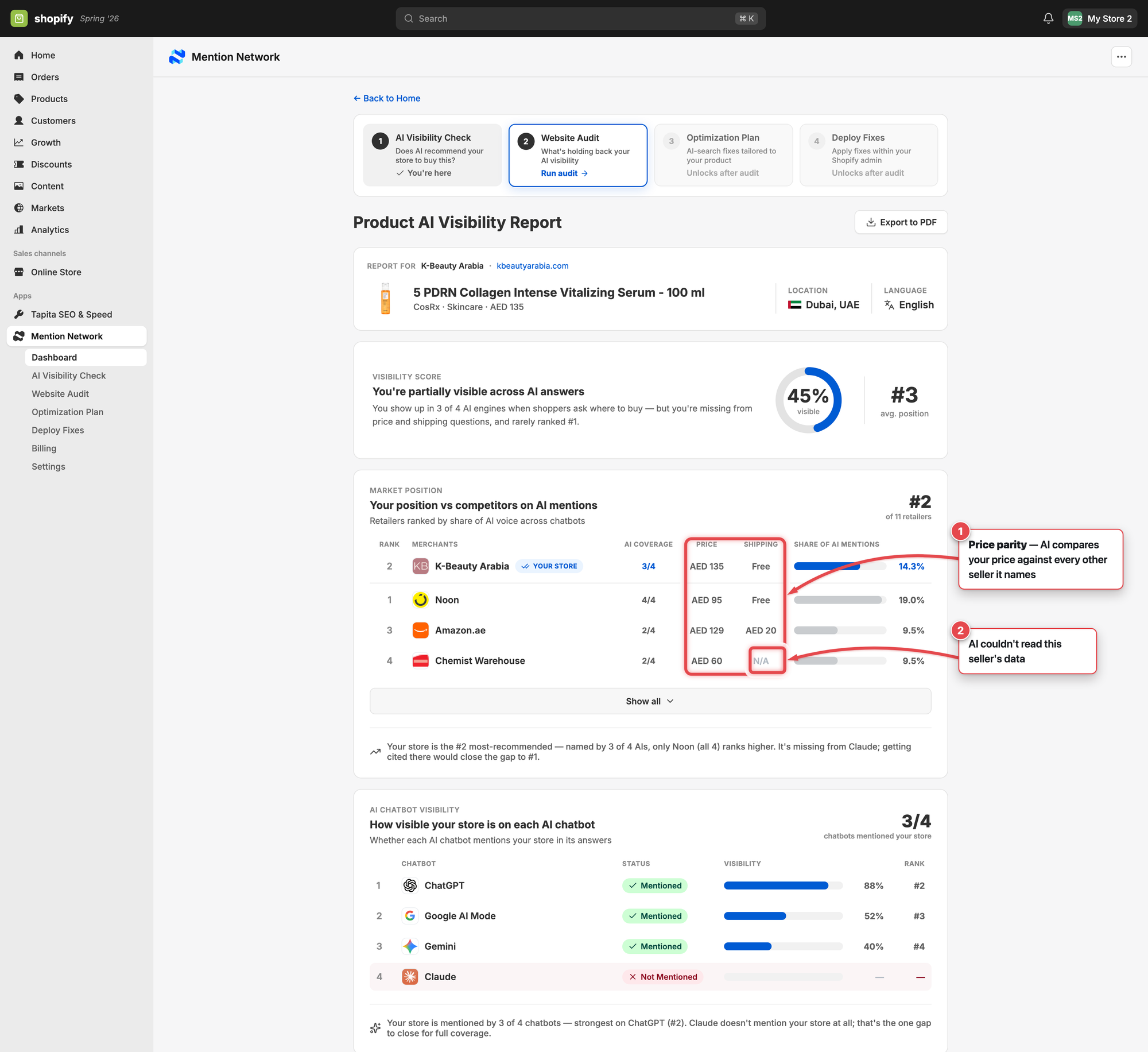Click the Tapita SEO wrench icon

click(x=19, y=315)
